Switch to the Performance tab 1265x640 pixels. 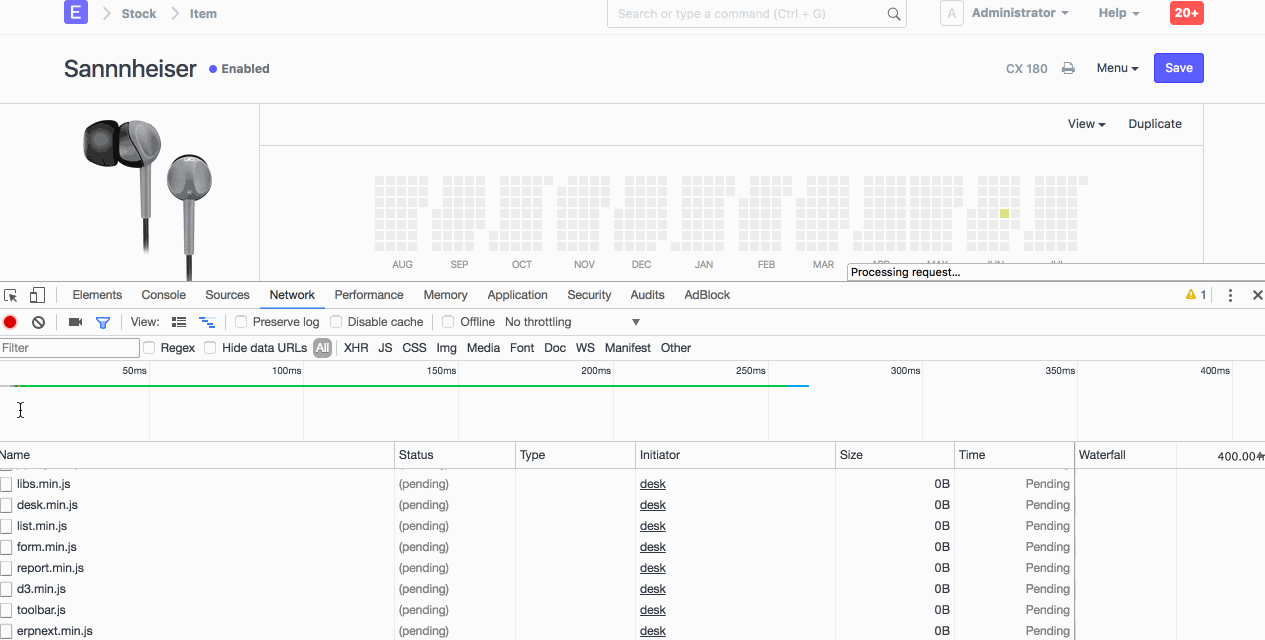click(x=369, y=295)
